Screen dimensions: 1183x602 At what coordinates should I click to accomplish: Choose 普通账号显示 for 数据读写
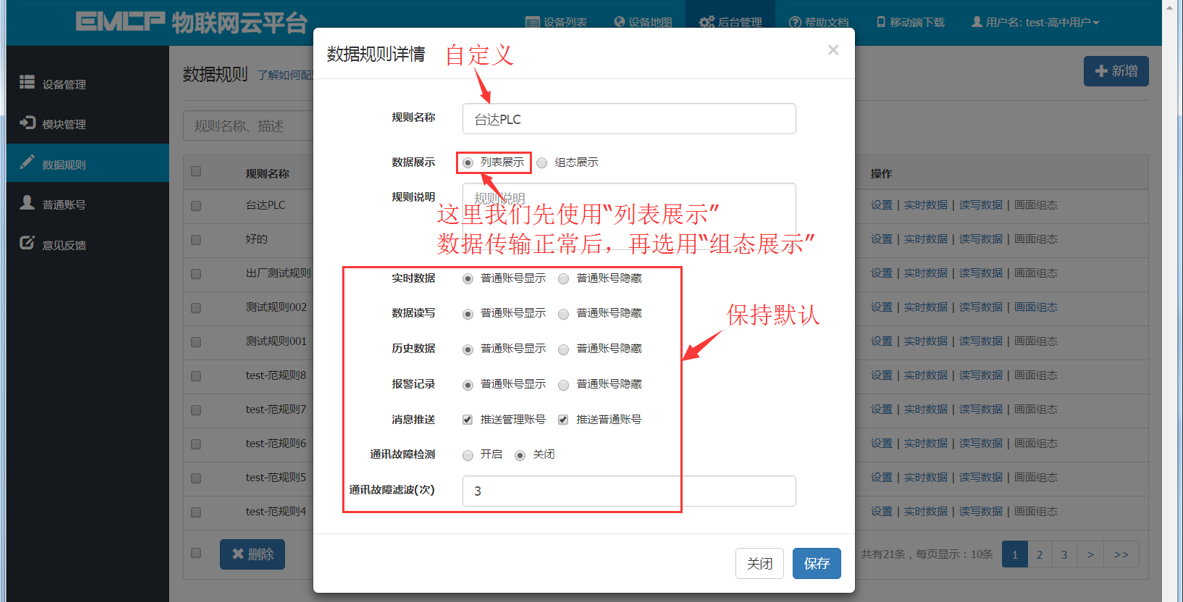(x=468, y=313)
